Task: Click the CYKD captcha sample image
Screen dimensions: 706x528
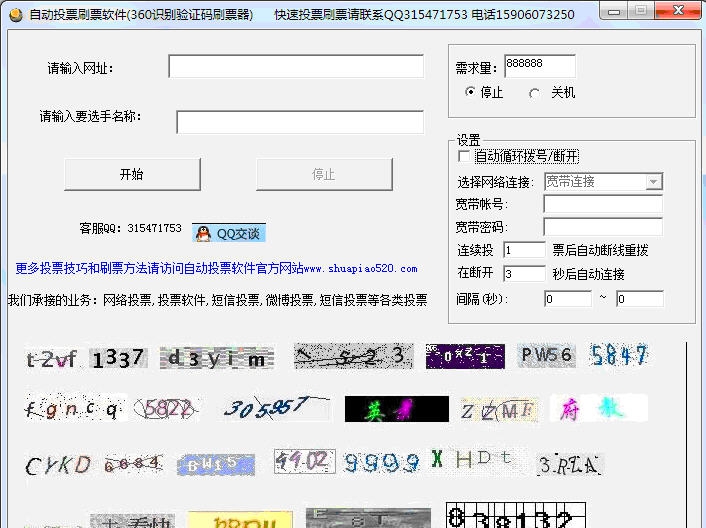Action: 58,465
